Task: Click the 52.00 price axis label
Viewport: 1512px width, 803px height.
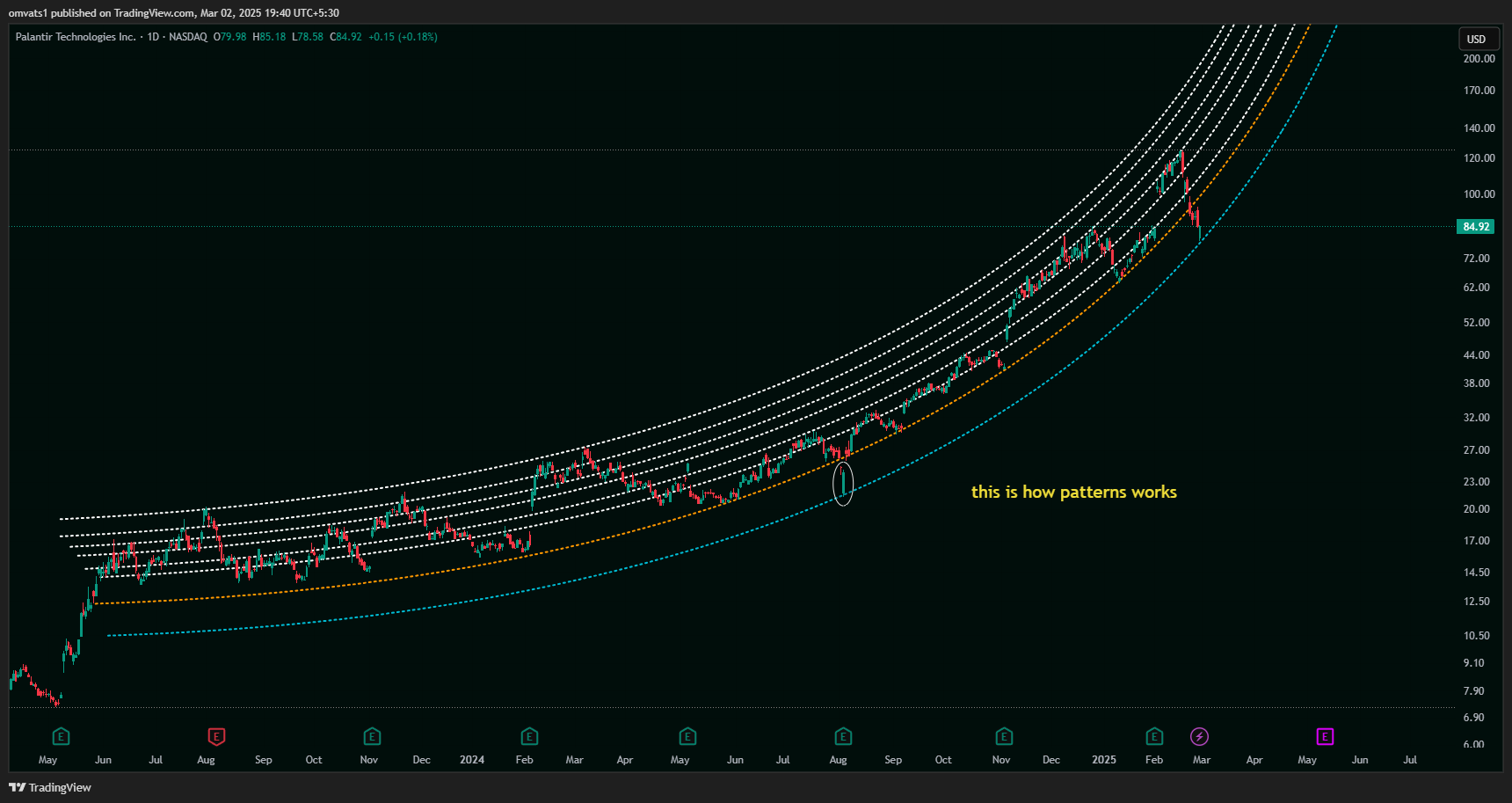Action: coord(1477,323)
